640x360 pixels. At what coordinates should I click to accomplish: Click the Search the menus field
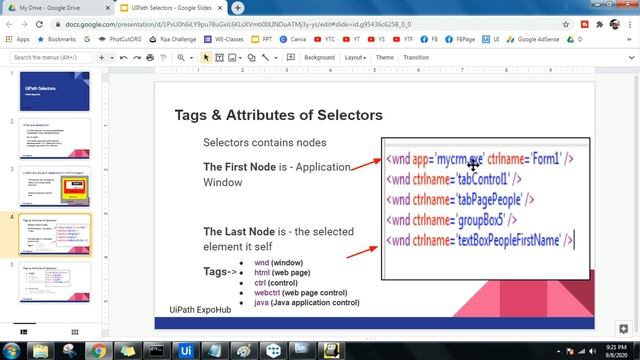[51, 58]
